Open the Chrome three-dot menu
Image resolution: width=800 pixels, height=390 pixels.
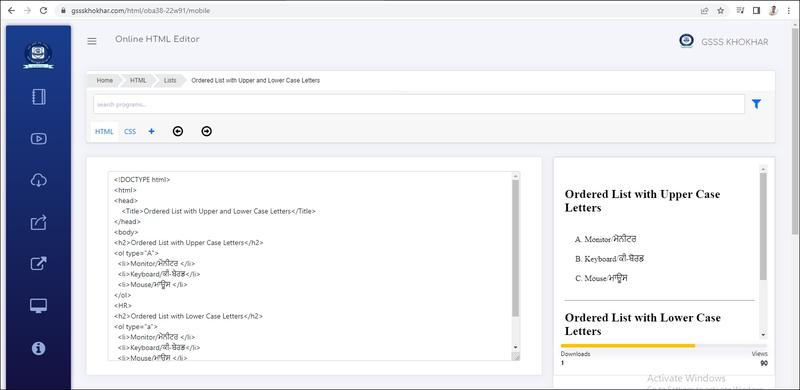[x=790, y=10]
